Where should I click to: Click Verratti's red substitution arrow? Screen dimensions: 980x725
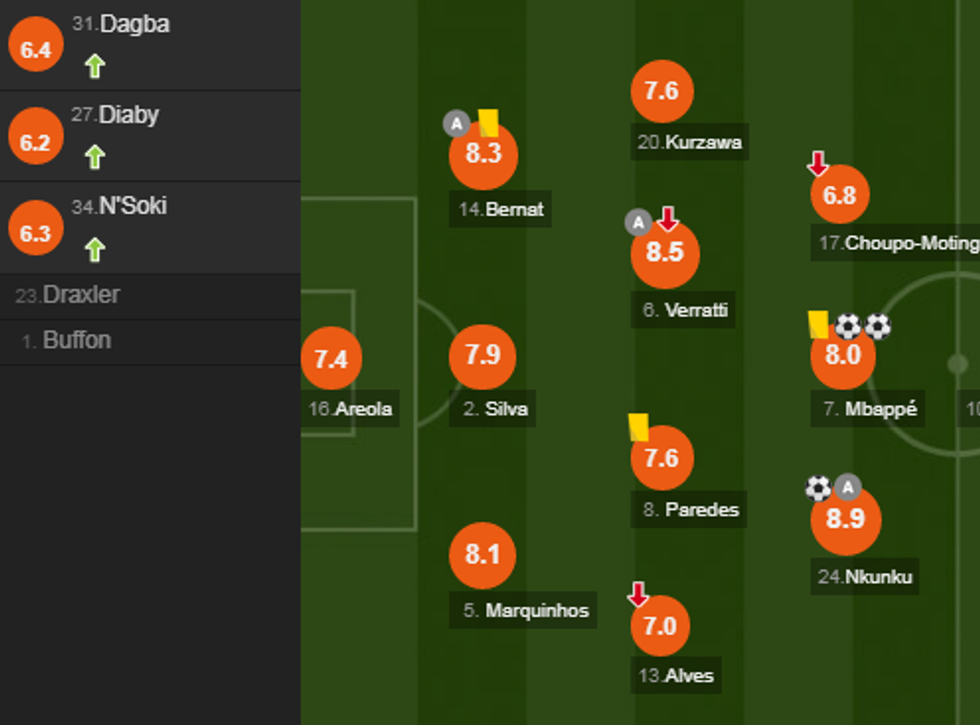click(x=669, y=218)
